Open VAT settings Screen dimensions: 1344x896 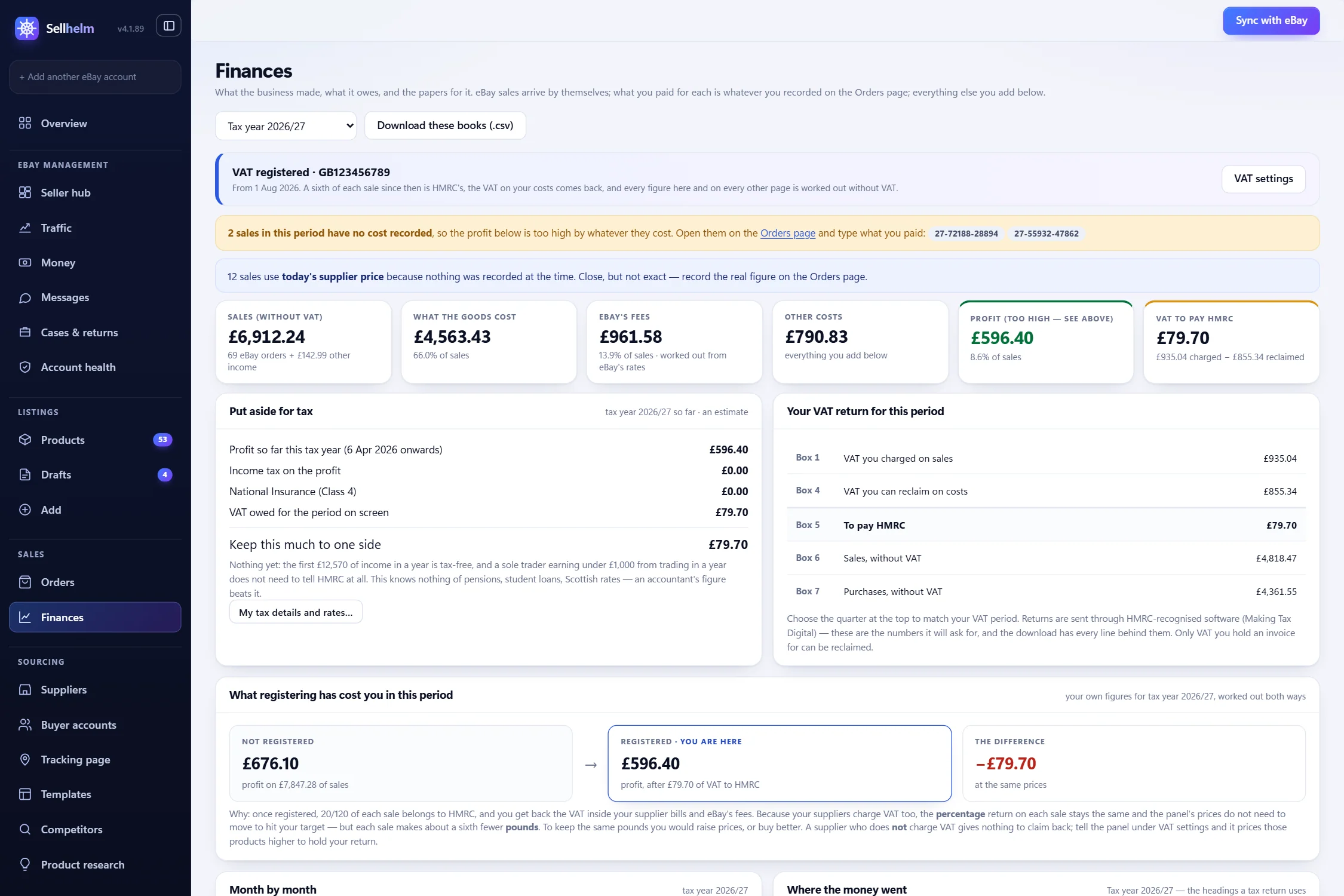tap(1263, 179)
